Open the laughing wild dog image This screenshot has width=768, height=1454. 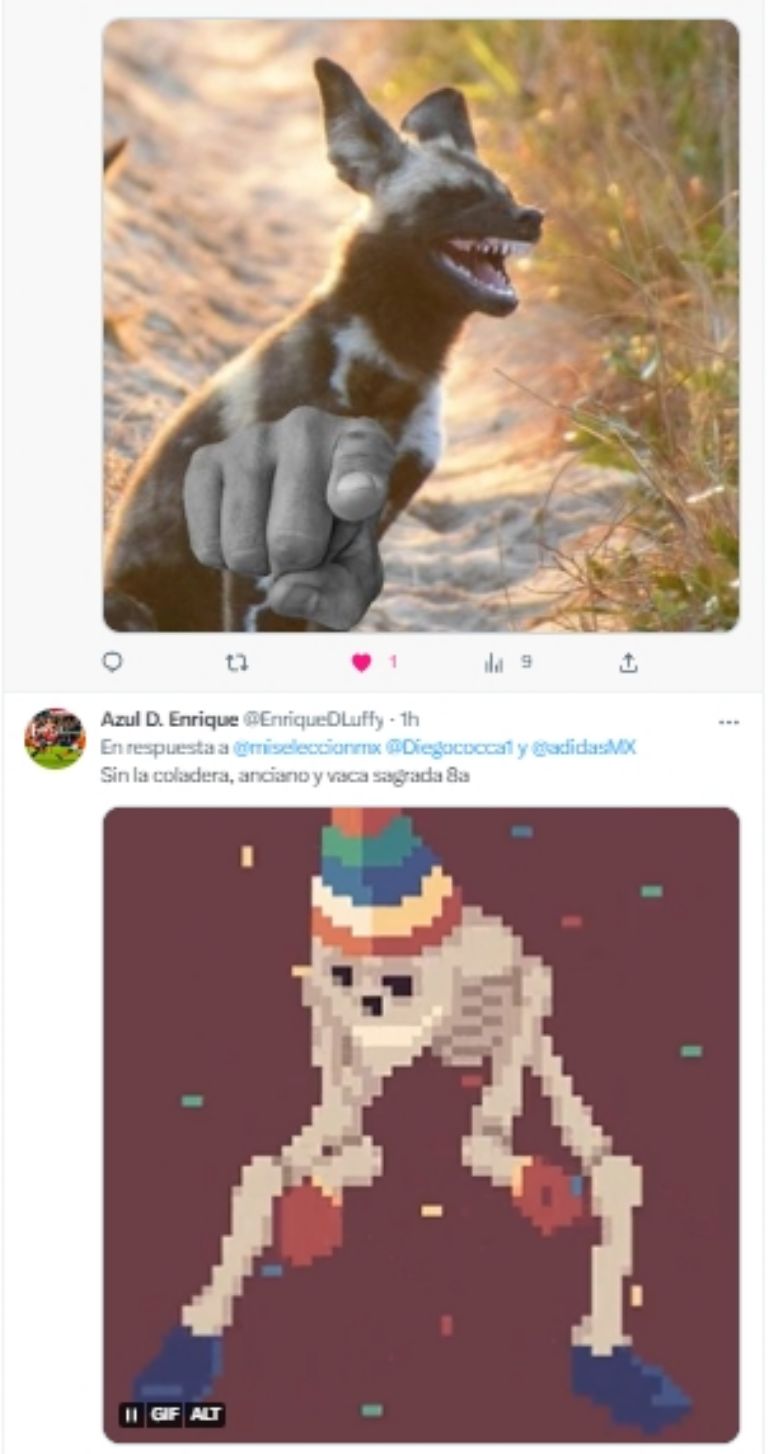[x=420, y=325]
